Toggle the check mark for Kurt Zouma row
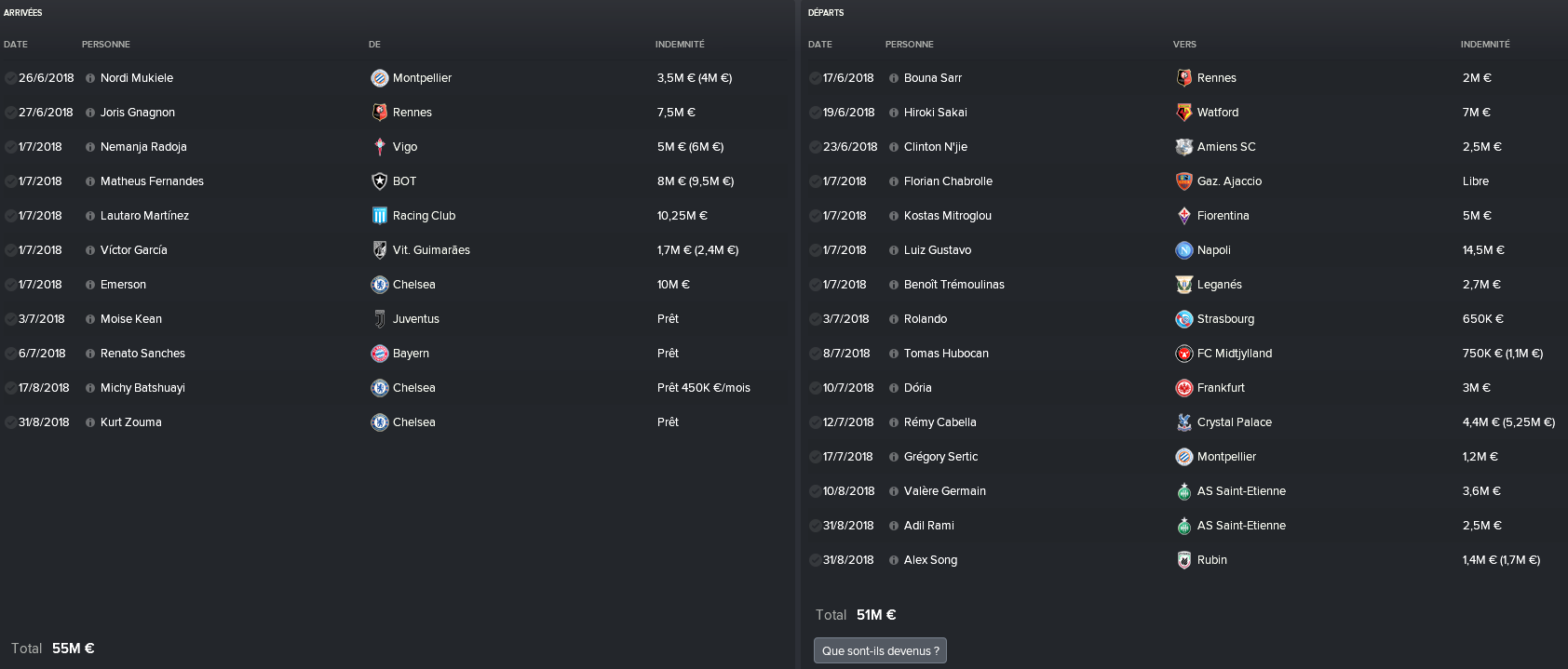 tap(9, 422)
